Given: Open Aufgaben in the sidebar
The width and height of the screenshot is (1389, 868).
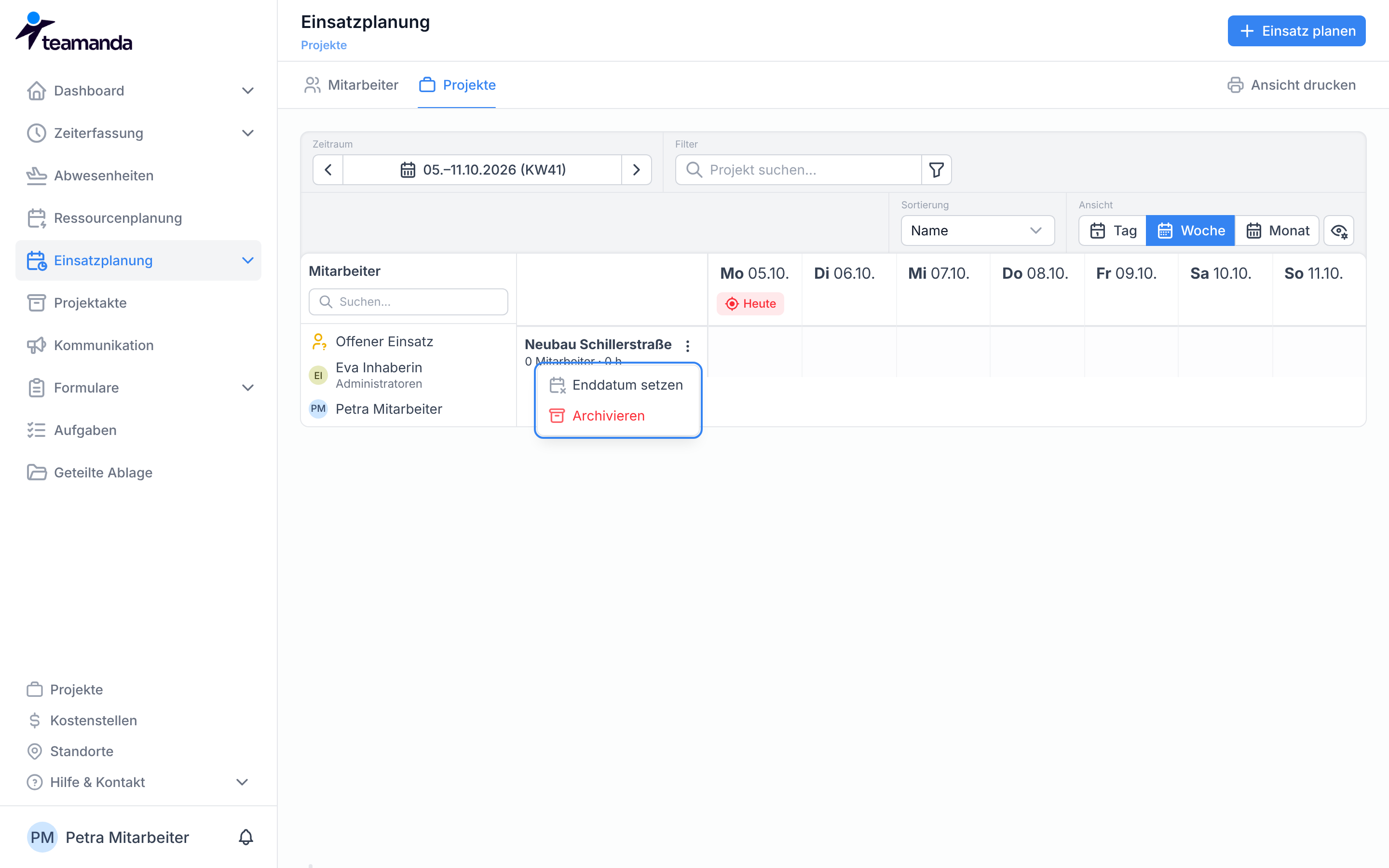Looking at the screenshot, I should coord(138,431).
